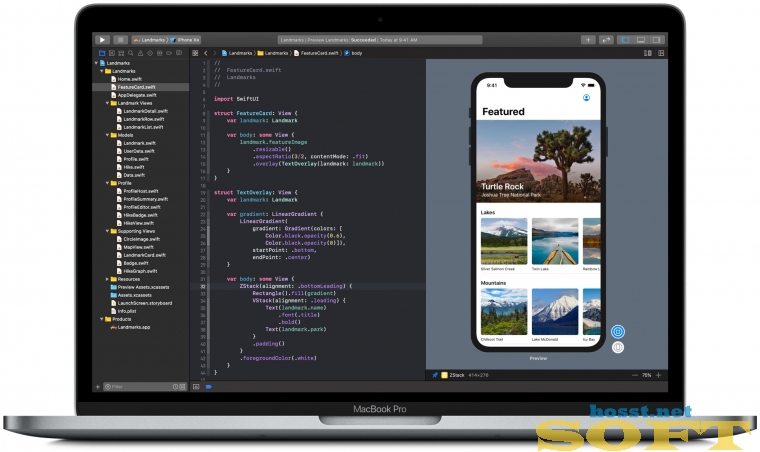Screen dimensions: 760x452
Task: Toggle the inspector panel visibility
Action: click(x=656, y=40)
